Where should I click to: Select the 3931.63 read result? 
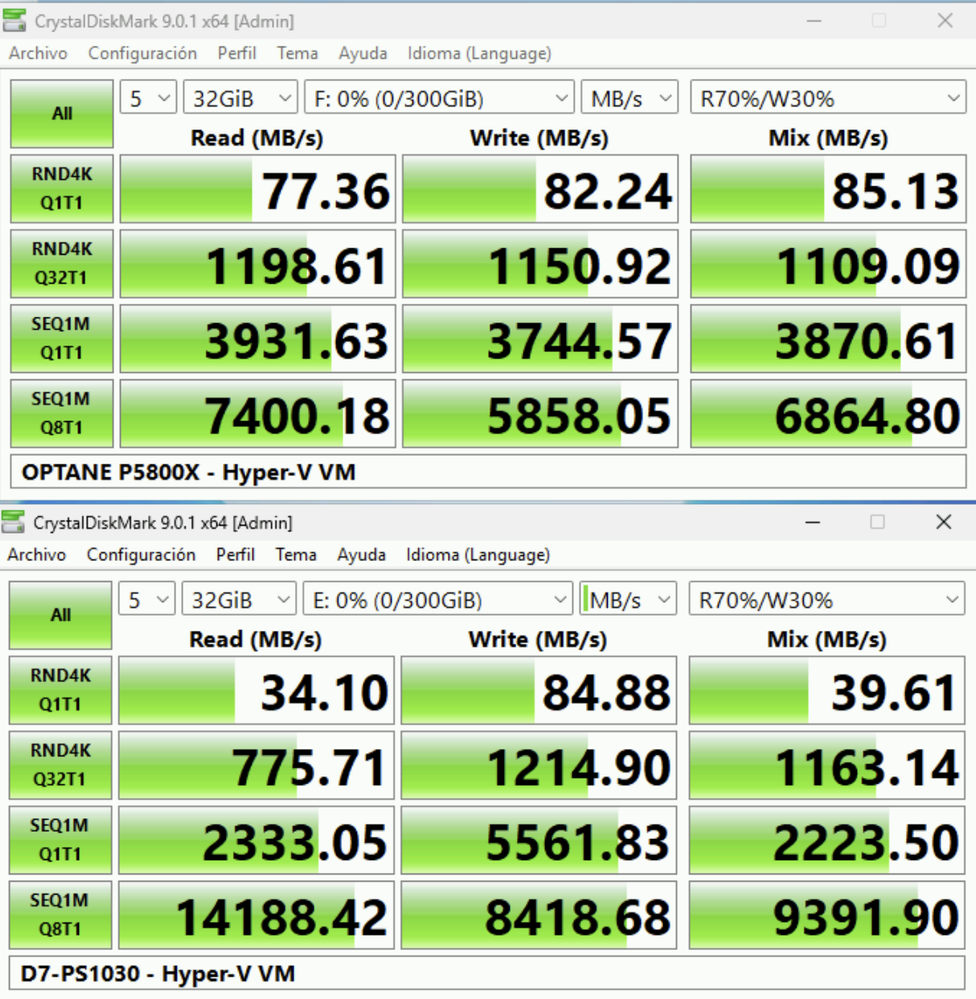pos(258,338)
